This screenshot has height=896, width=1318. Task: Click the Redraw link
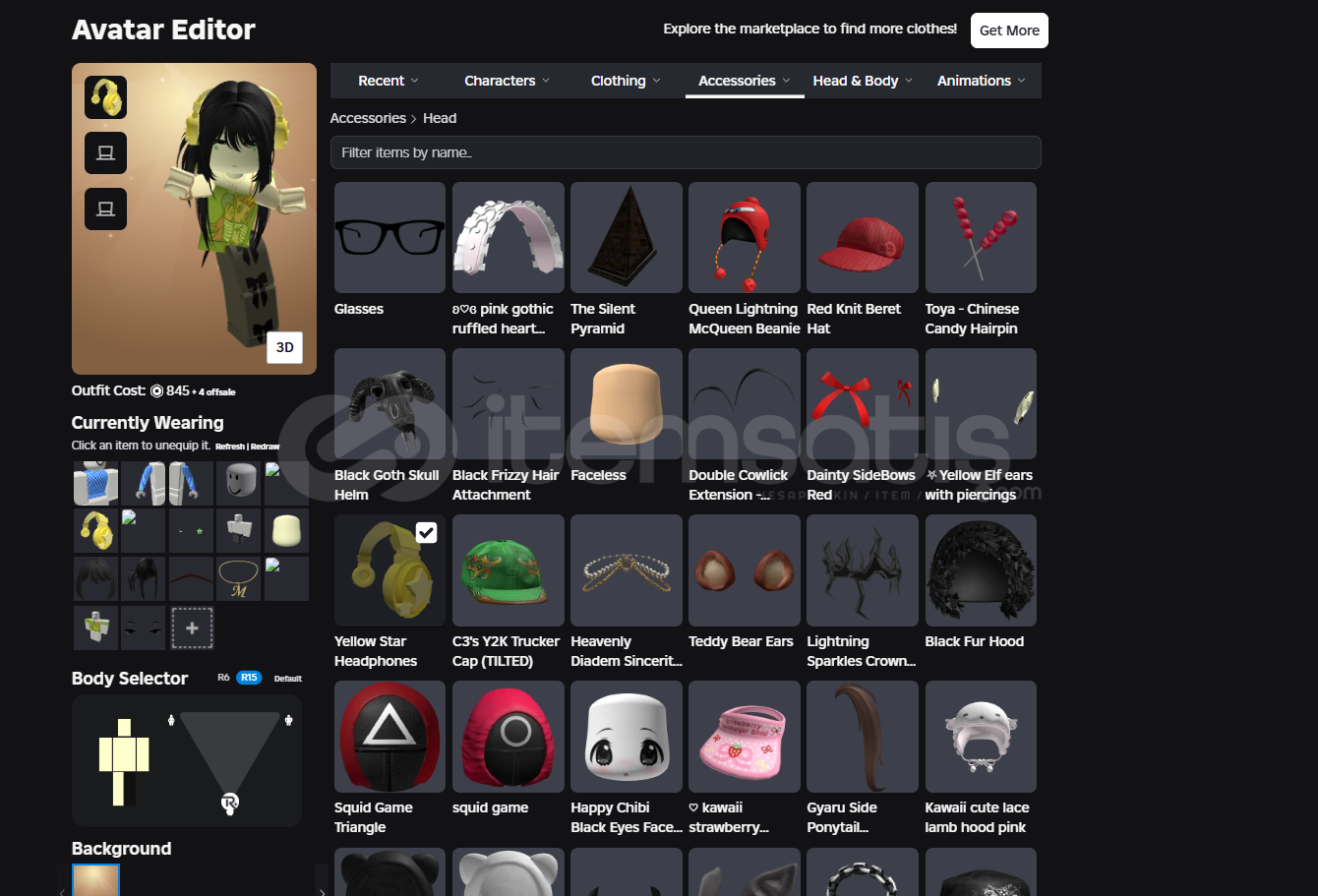[x=265, y=447]
